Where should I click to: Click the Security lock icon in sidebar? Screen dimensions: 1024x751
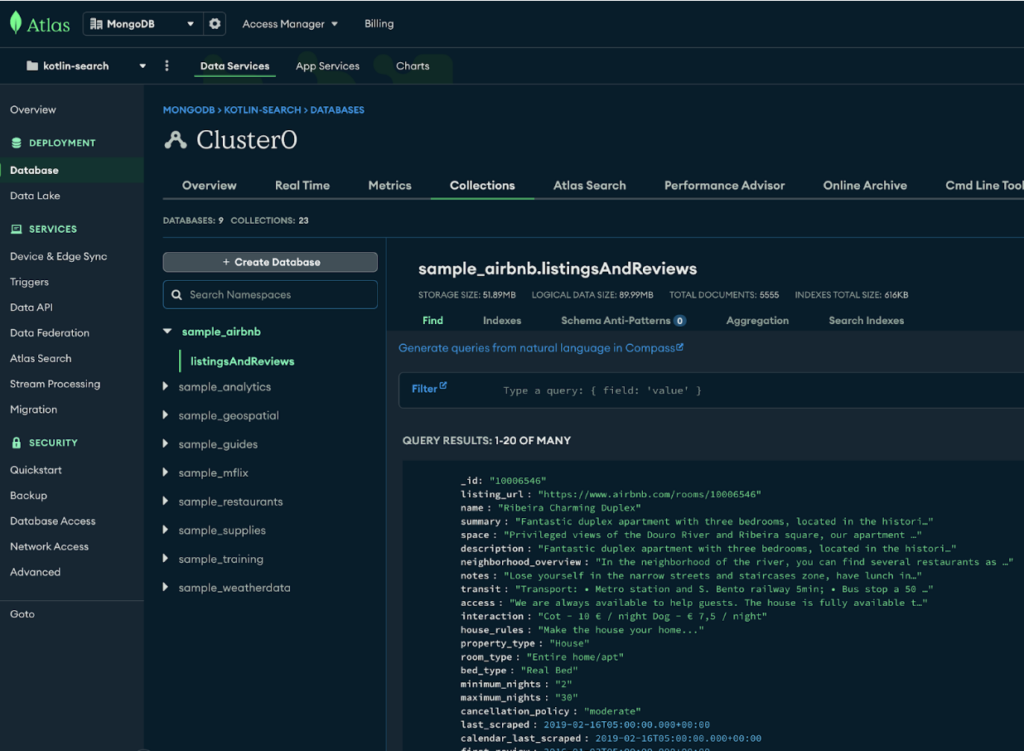16,443
